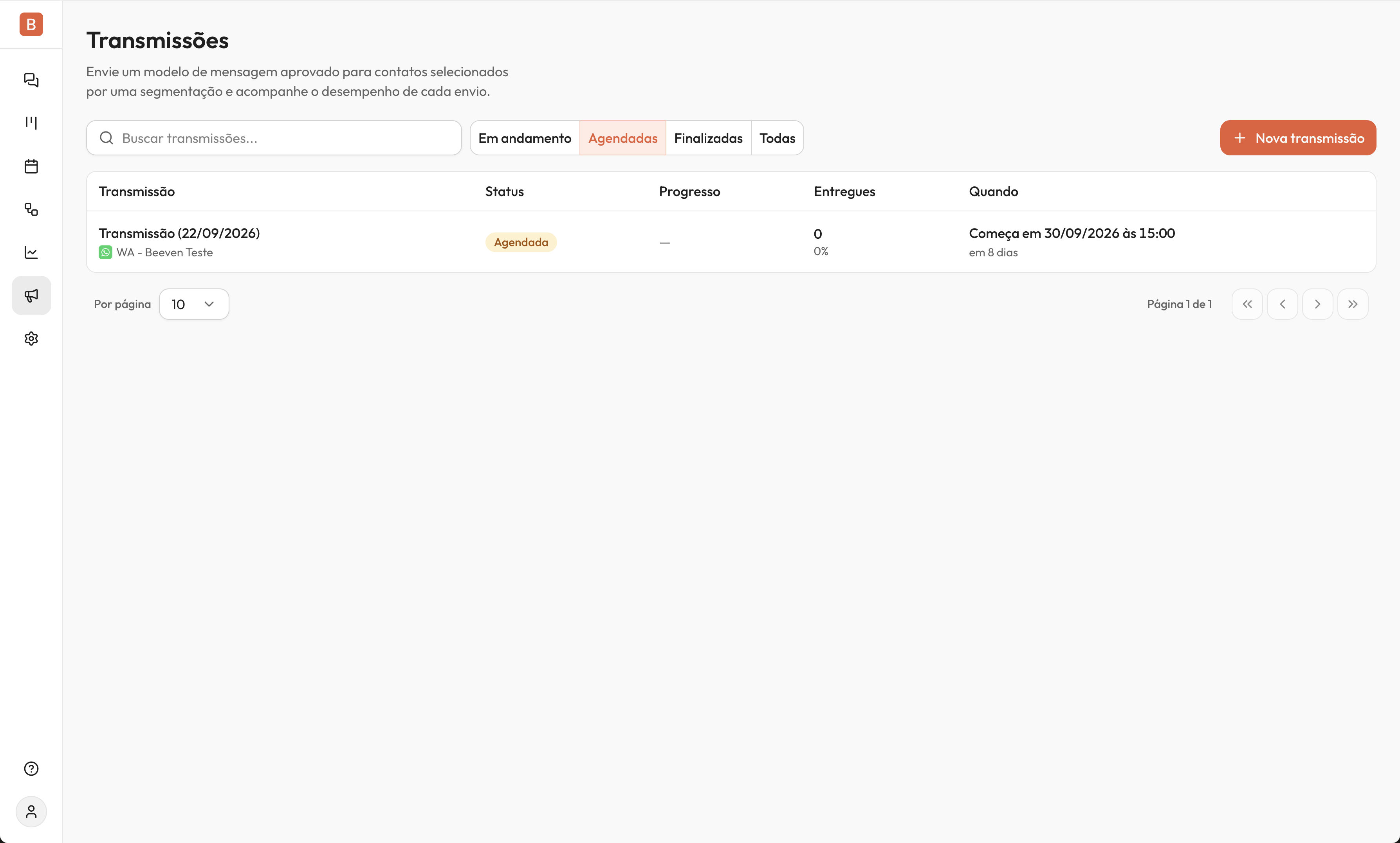Go to the first page with double-left arrows
The height and width of the screenshot is (843, 1400).
pos(1247,304)
